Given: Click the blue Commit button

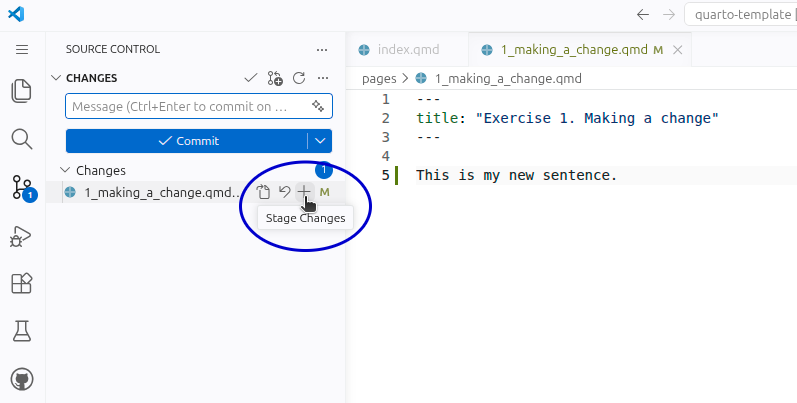Looking at the screenshot, I should tap(187, 141).
